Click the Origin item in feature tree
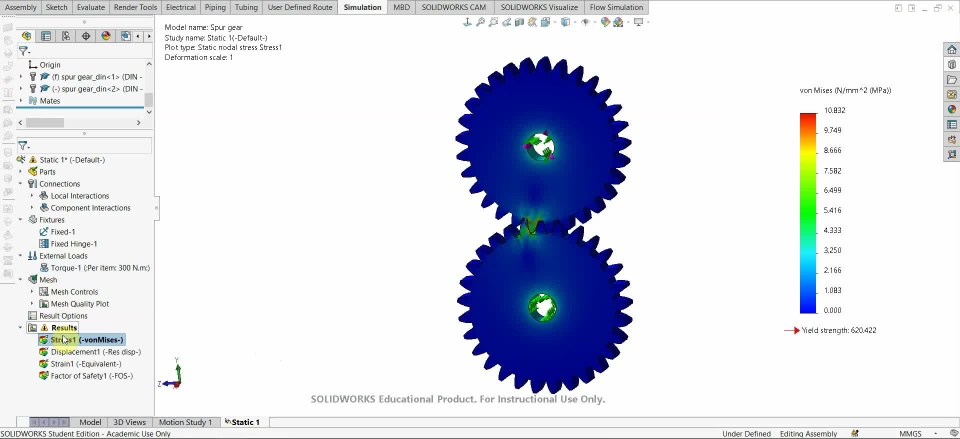960x439 pixels. pyautogui.click(x=44, y=65)
